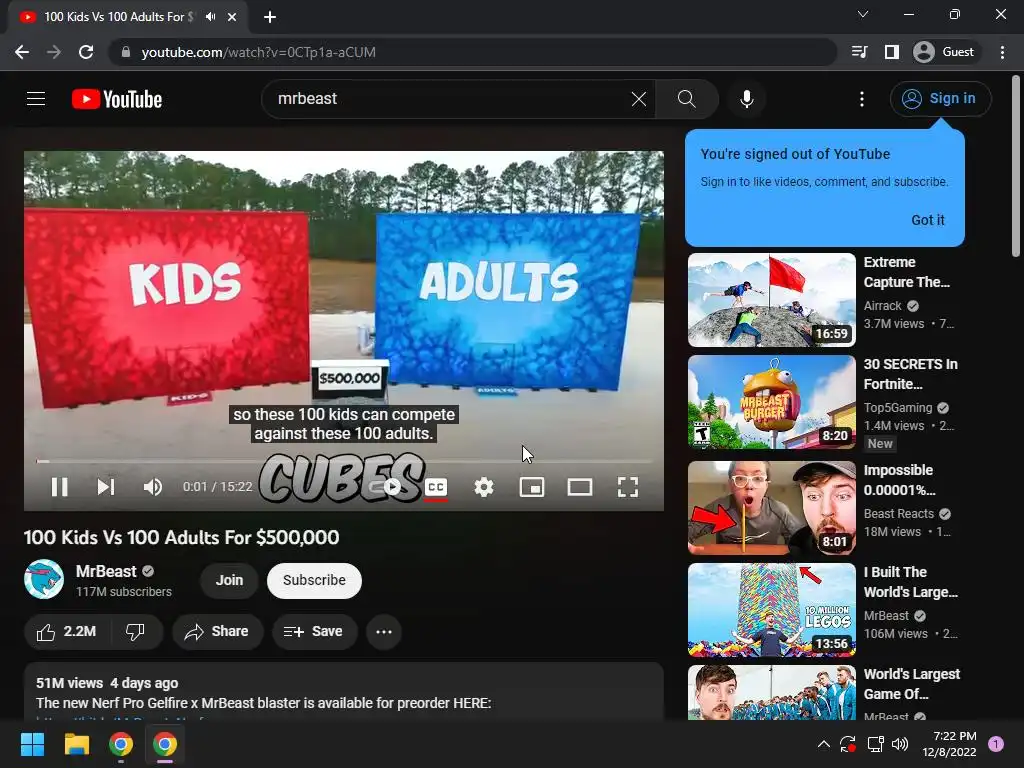The image size is (1024, 768).
Task: Go back in browser history
Action: 22,52
